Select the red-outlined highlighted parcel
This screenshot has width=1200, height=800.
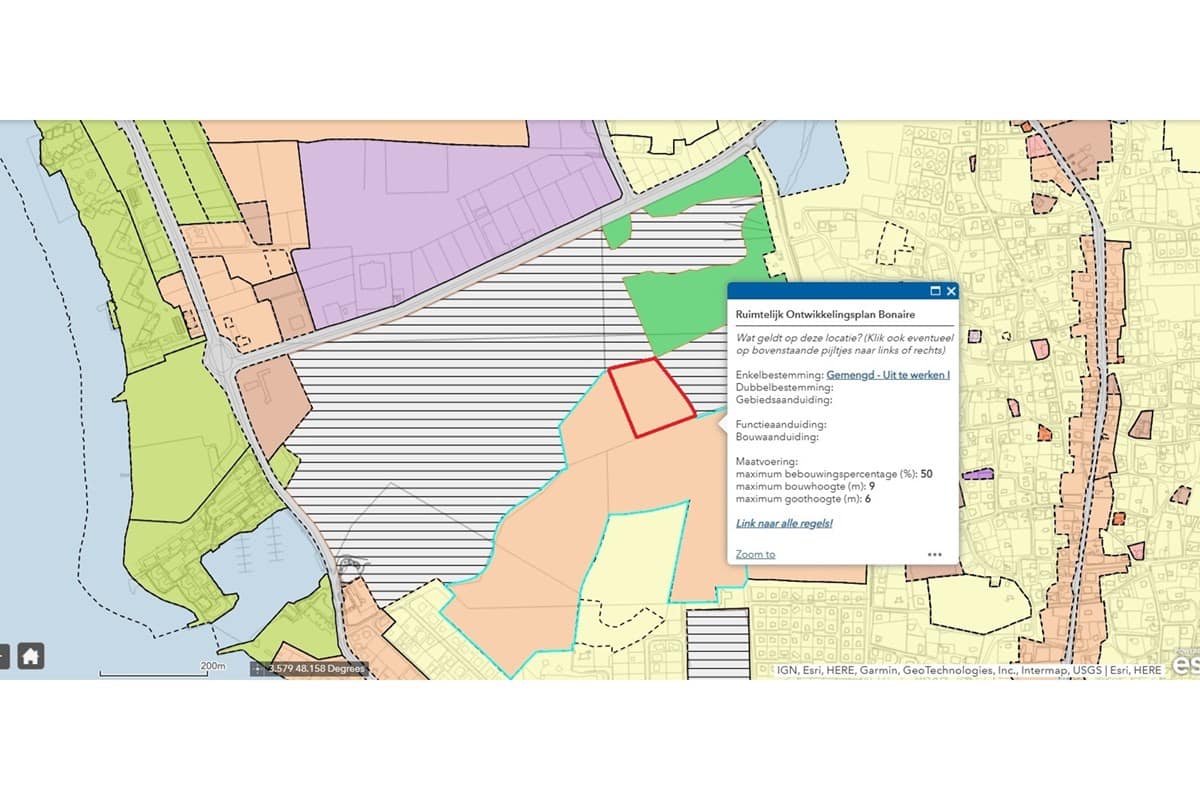point(651,397)
